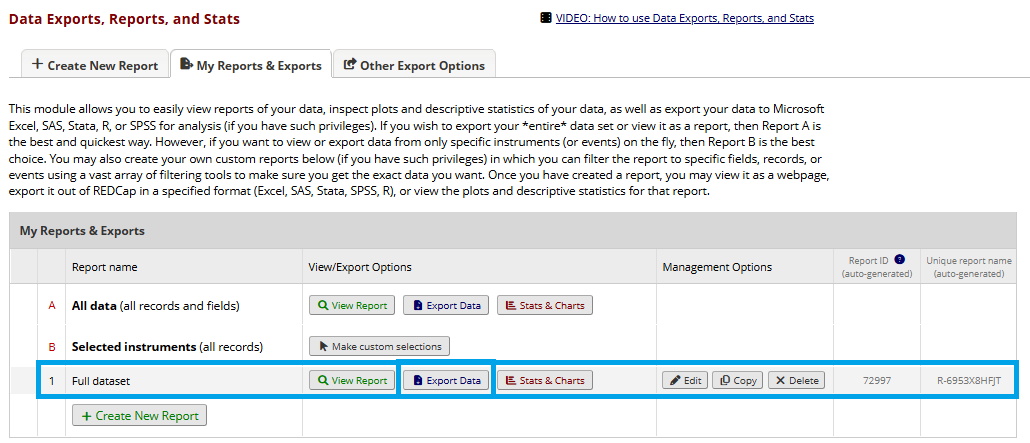
Task: Switch to the Create New Report tab
Action: click(95, 65)
